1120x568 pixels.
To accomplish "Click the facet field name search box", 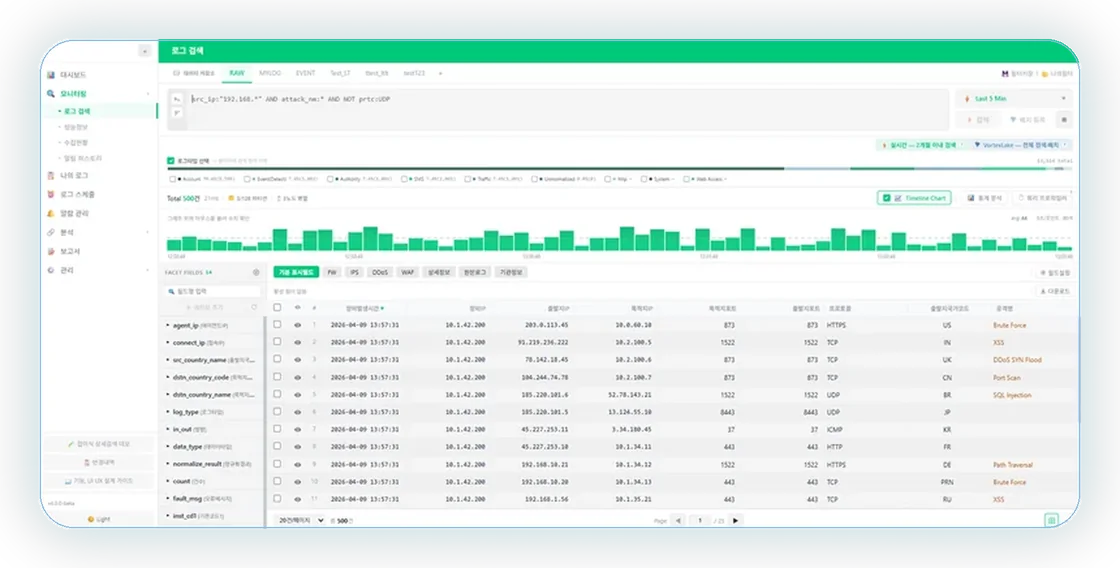I will 212,292.
